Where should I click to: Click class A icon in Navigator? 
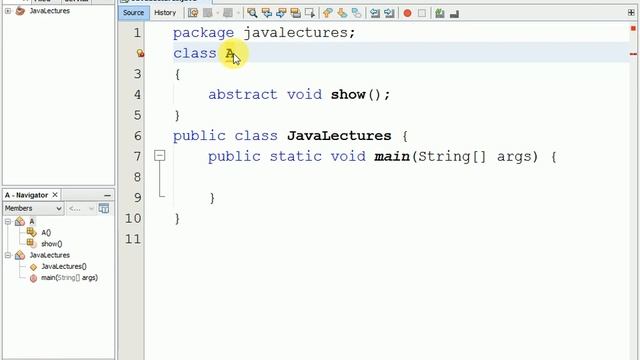pyautogui.click(x=20, y=222)
